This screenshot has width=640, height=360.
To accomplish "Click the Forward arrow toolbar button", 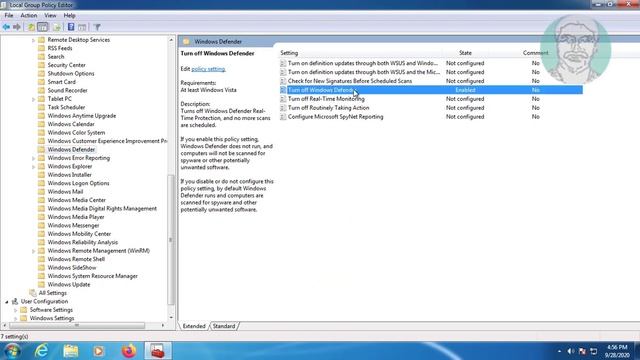I will coord(17,27).
